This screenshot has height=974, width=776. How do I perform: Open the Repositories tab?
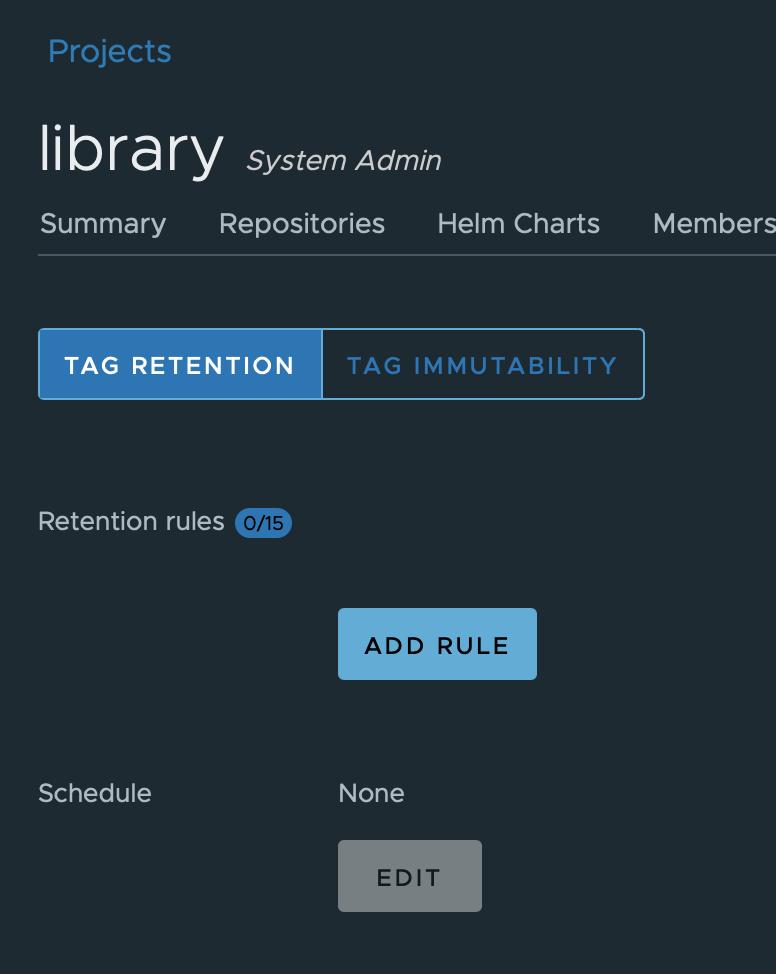301,224
